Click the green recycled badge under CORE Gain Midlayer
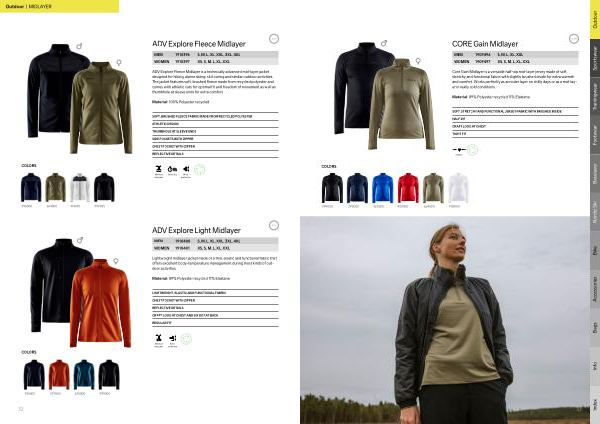Image resolution: width=600 pixels, height=424 pixels. (473, 149)
